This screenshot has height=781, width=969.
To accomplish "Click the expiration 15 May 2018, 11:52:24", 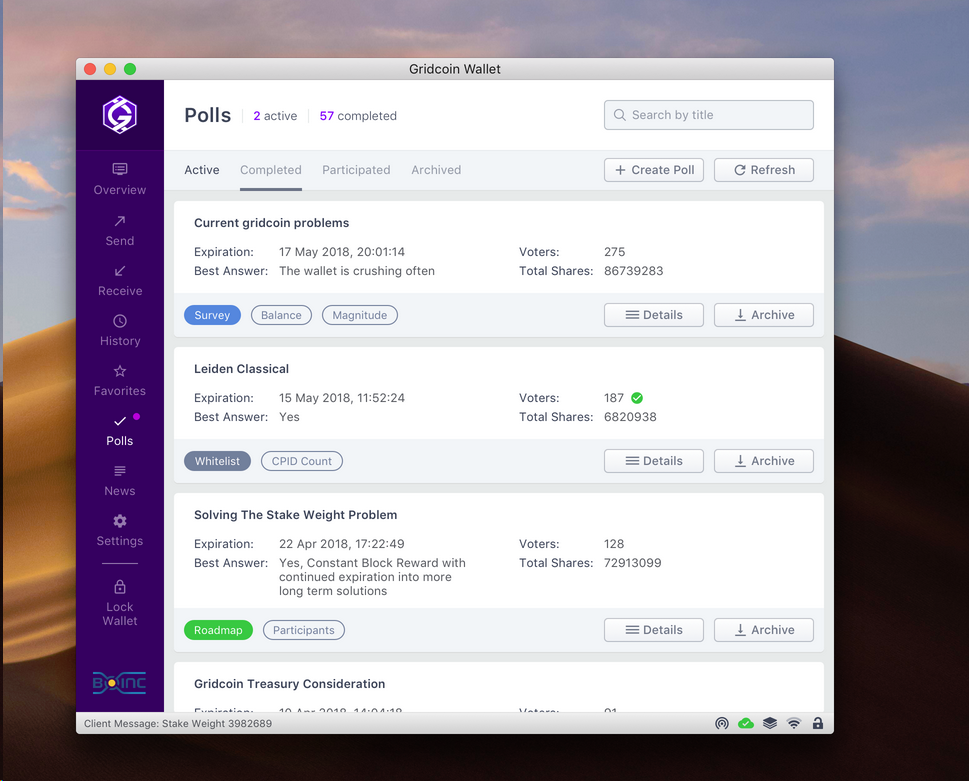I will coord(342,398).
